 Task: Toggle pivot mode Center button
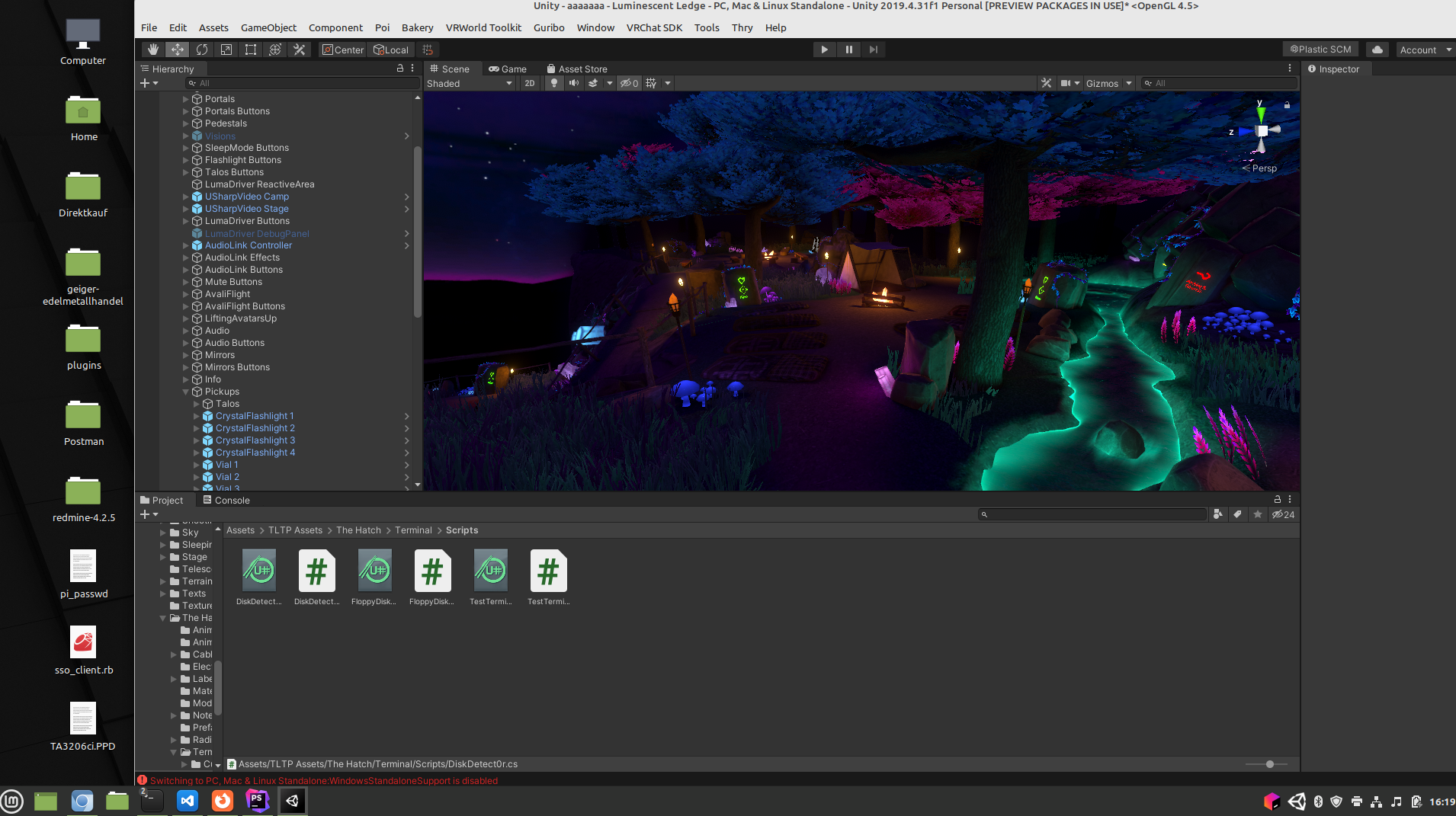click(x=343, y=50)
